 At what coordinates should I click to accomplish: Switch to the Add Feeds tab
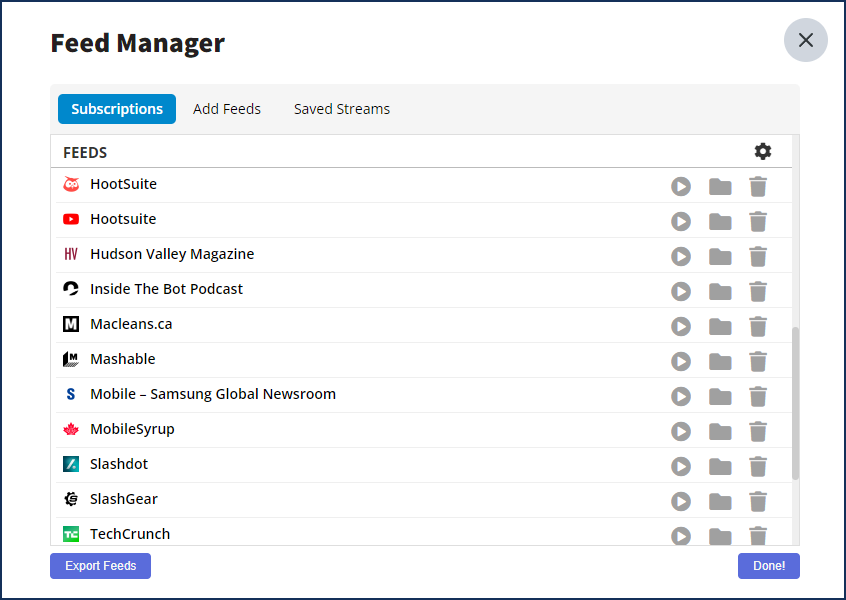click(227, 109)
